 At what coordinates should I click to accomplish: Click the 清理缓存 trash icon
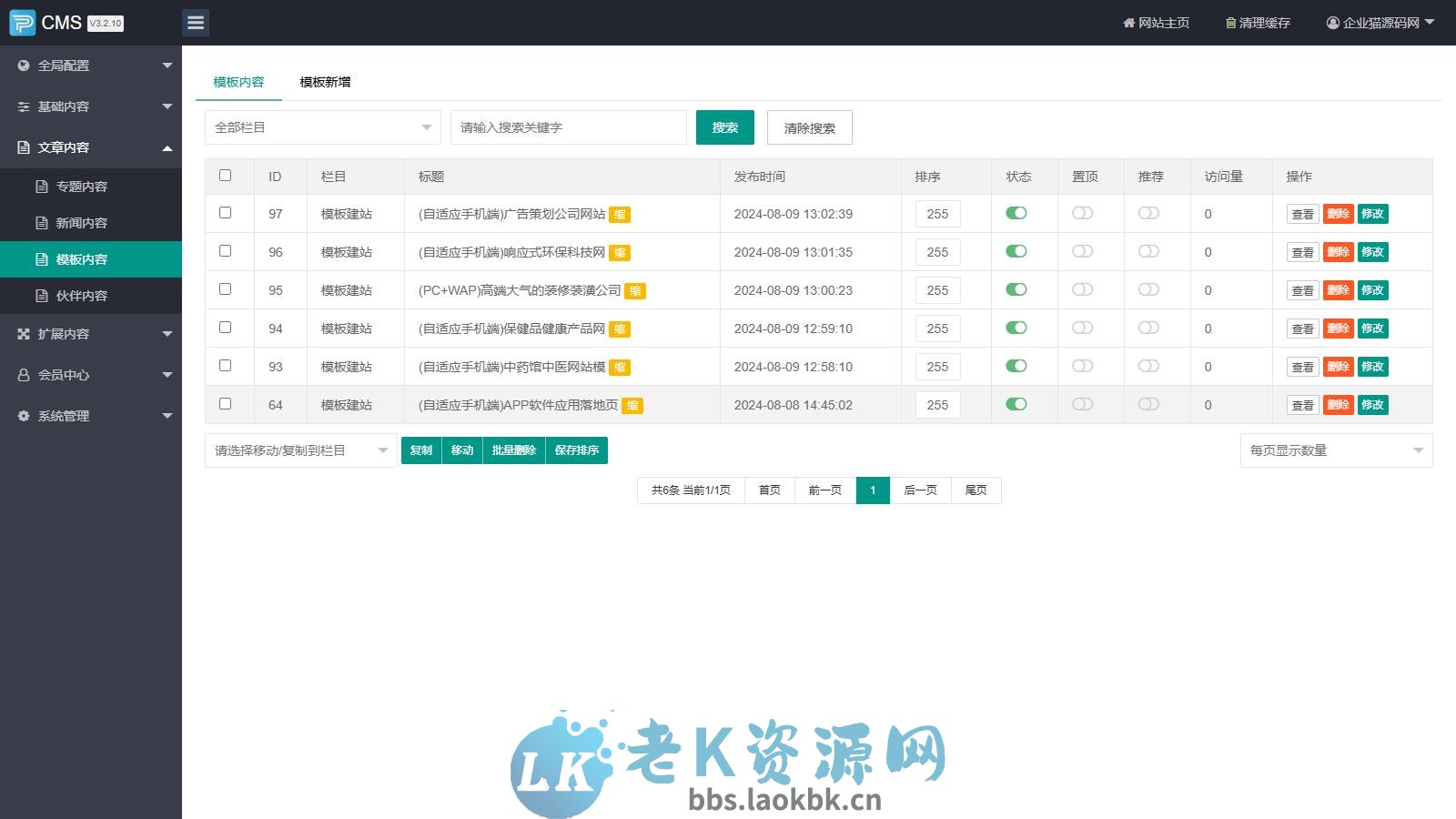1230,23
